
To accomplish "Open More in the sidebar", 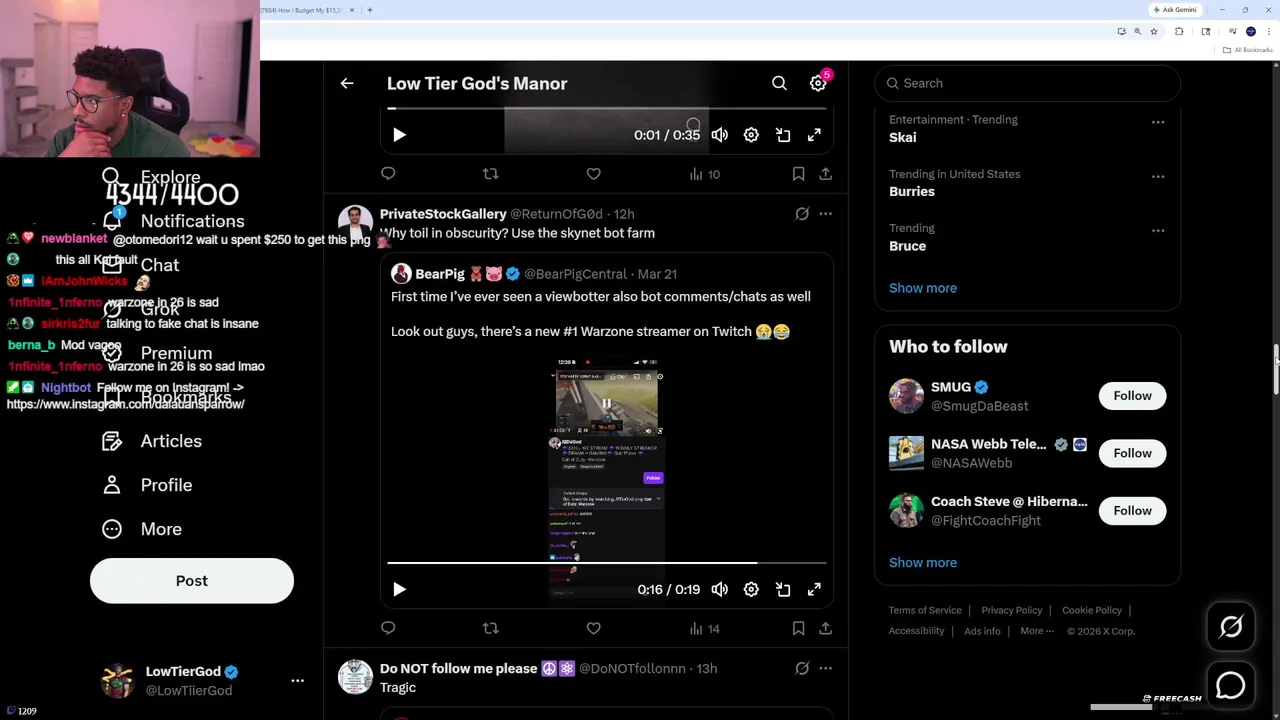I will (141, 529).
